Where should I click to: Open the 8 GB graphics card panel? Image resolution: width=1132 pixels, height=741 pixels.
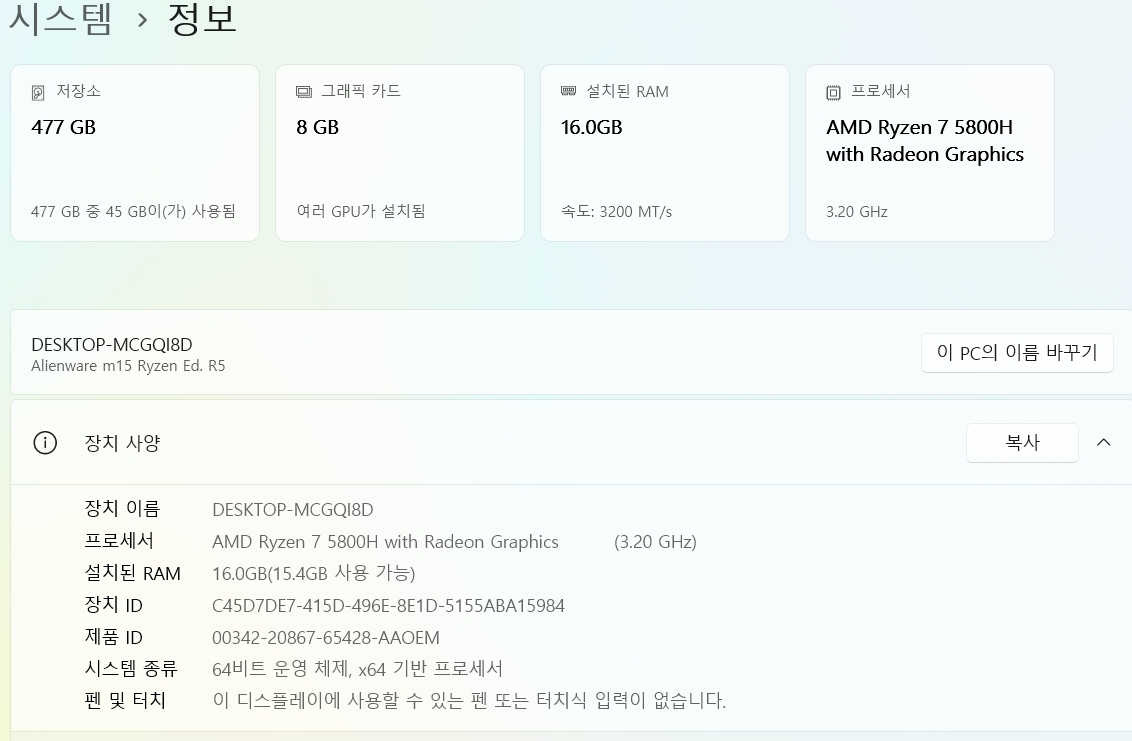click(400, 152)
